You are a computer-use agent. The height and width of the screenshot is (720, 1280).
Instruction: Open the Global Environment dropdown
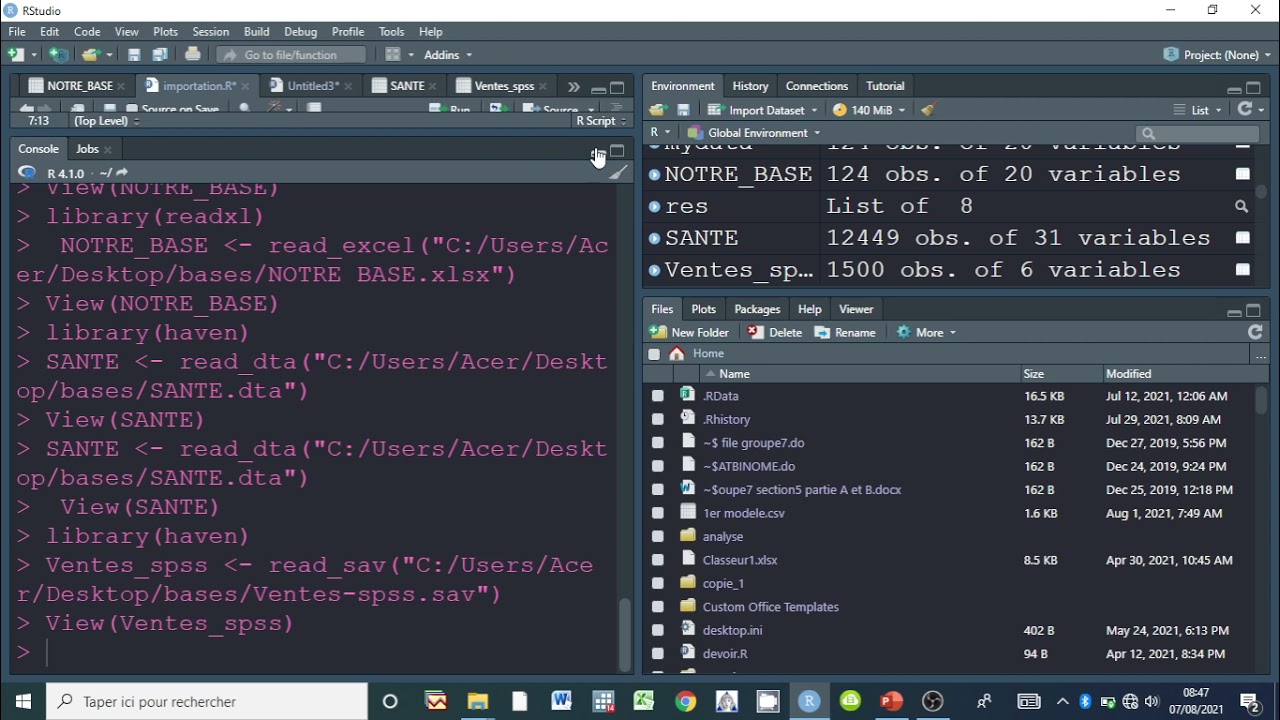pos(755,133)
